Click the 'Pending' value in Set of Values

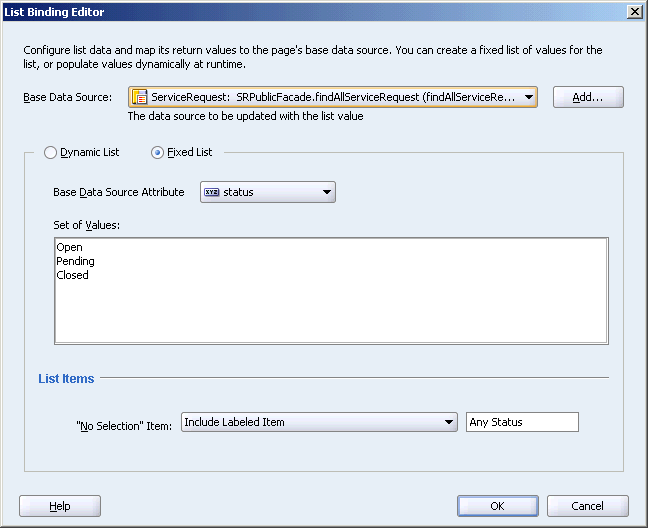[x=75, y=261]
